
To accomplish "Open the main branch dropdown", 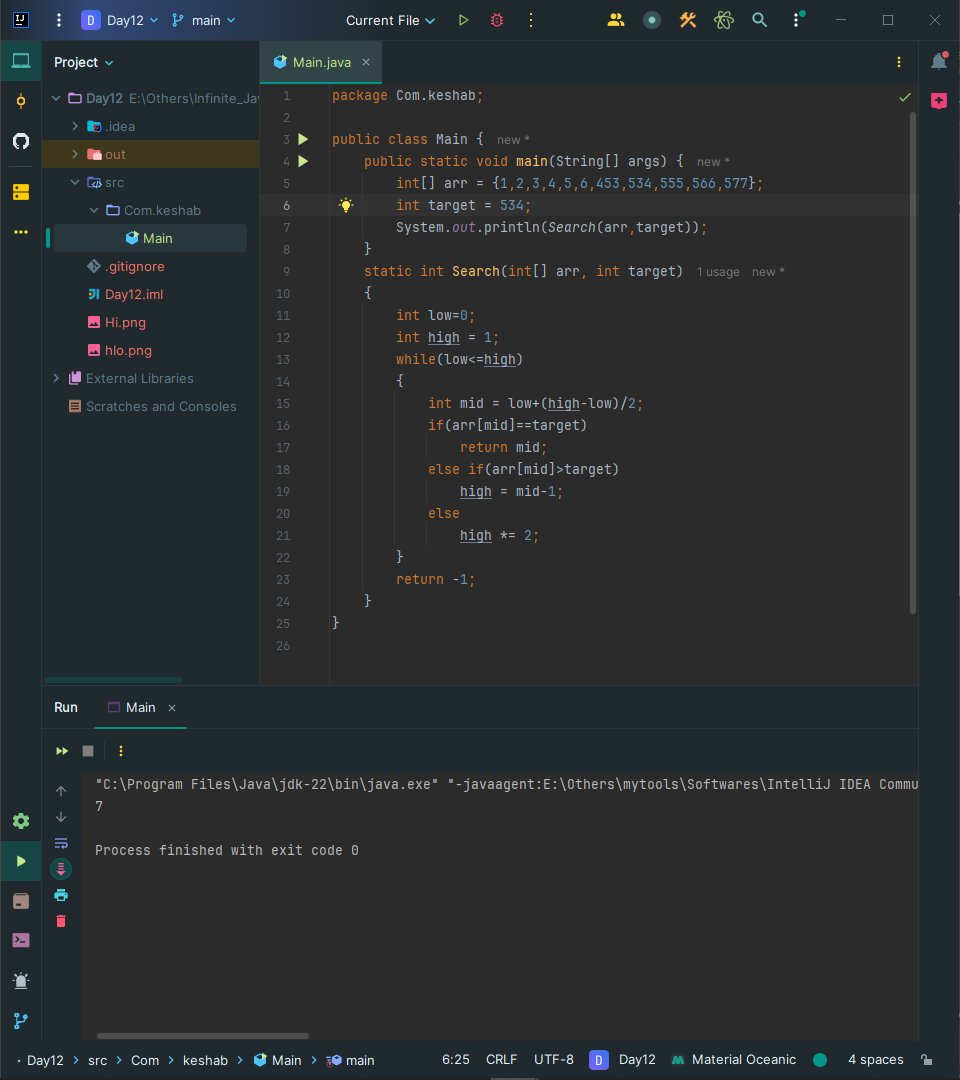I will pos(203,20).
